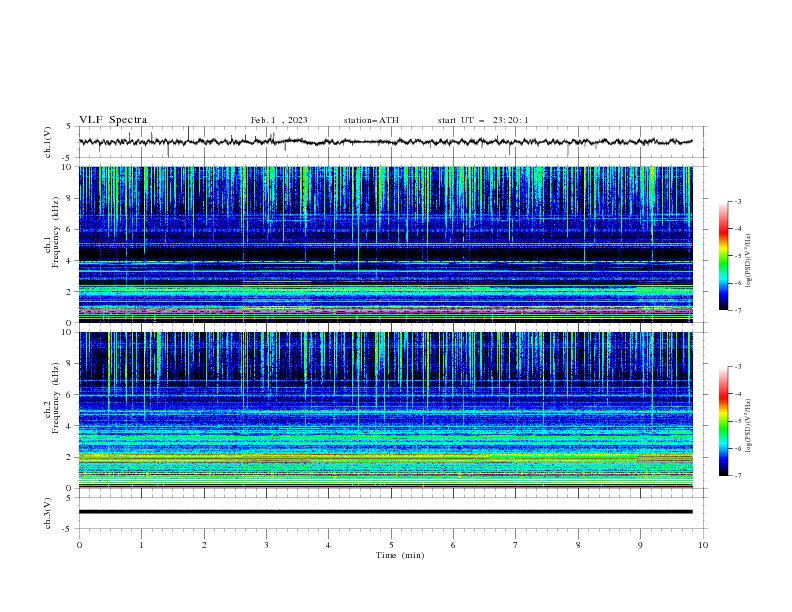Click the "7" tick on the time axis
792x612 pixels.
click(516, 545)
